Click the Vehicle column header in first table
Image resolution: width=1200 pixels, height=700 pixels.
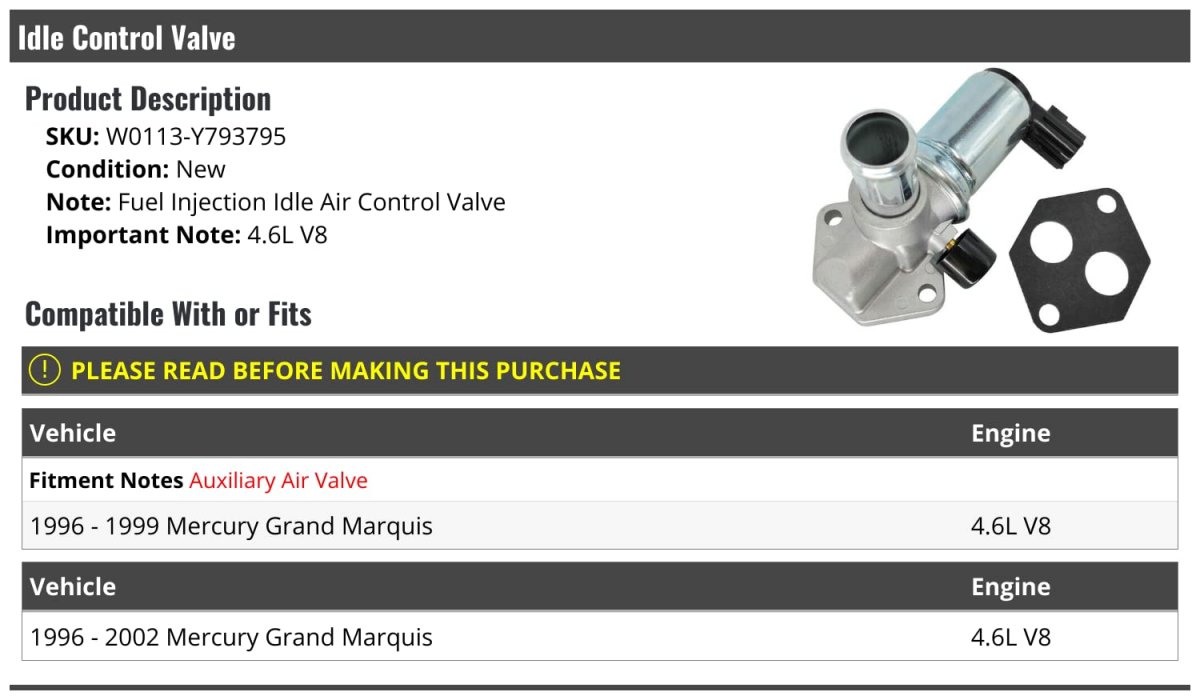[73, 433]
